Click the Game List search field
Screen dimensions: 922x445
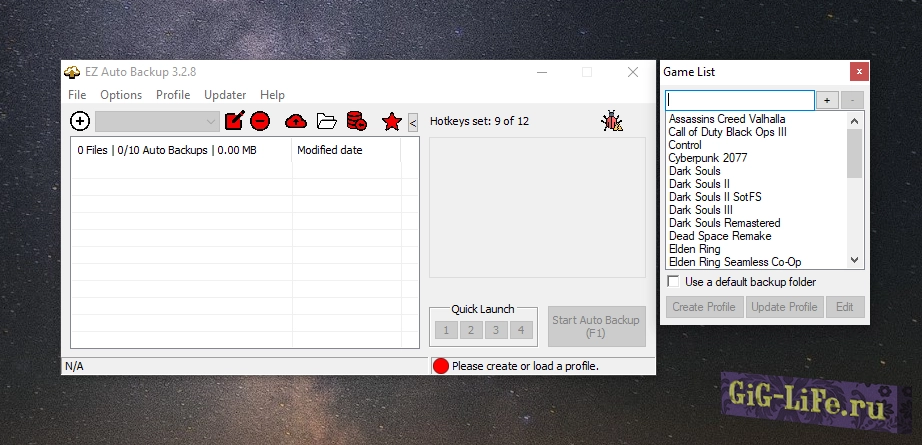coord(740,101)
